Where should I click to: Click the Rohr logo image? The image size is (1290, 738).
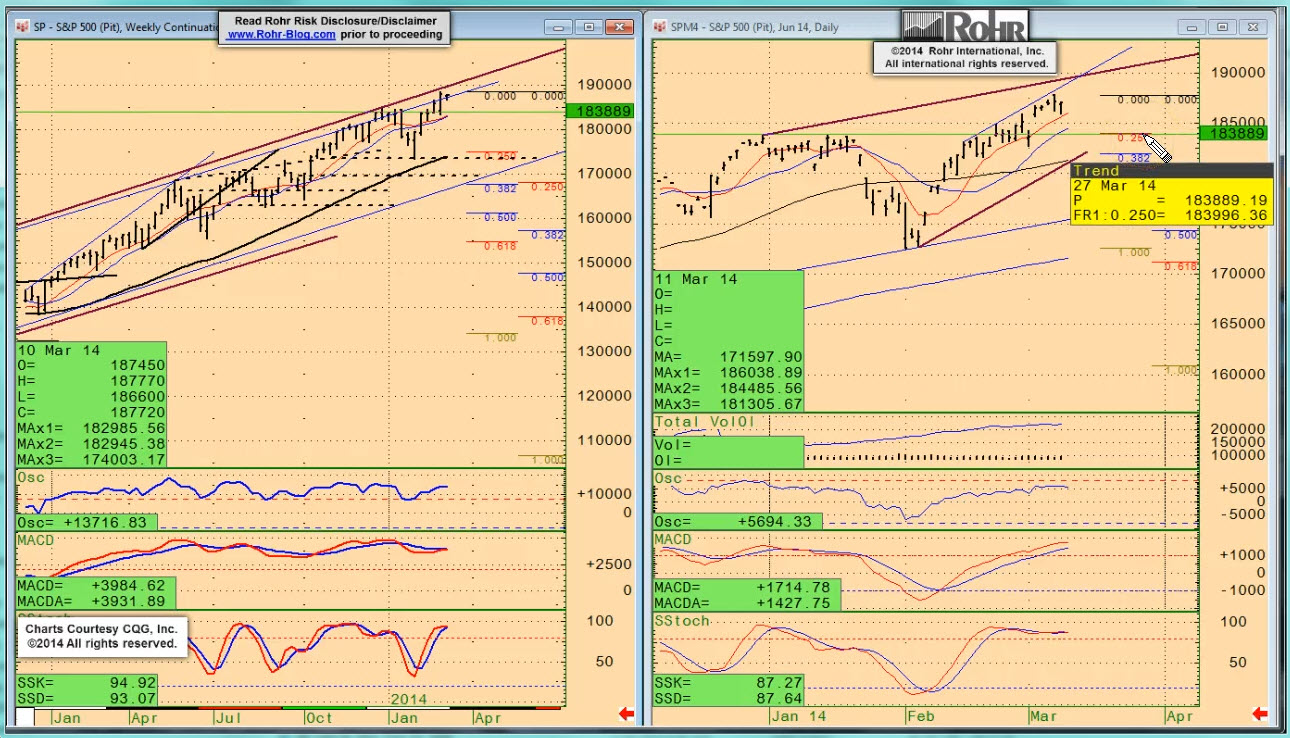(964, 25)
